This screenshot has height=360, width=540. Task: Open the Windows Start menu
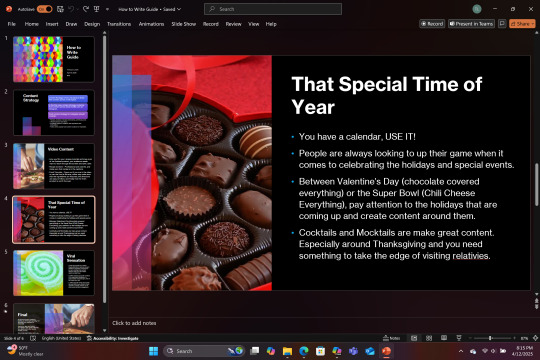pos(153,351)
